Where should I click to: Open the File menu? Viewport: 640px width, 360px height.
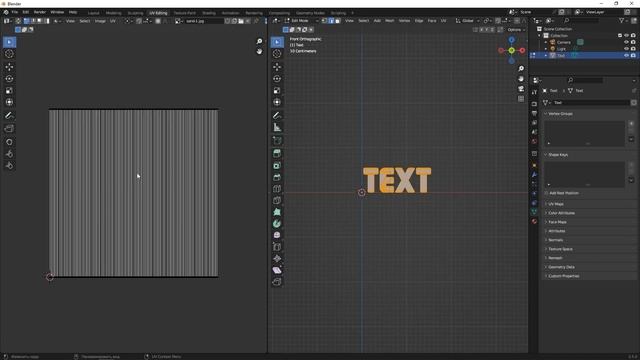click(x=15, y=12)
